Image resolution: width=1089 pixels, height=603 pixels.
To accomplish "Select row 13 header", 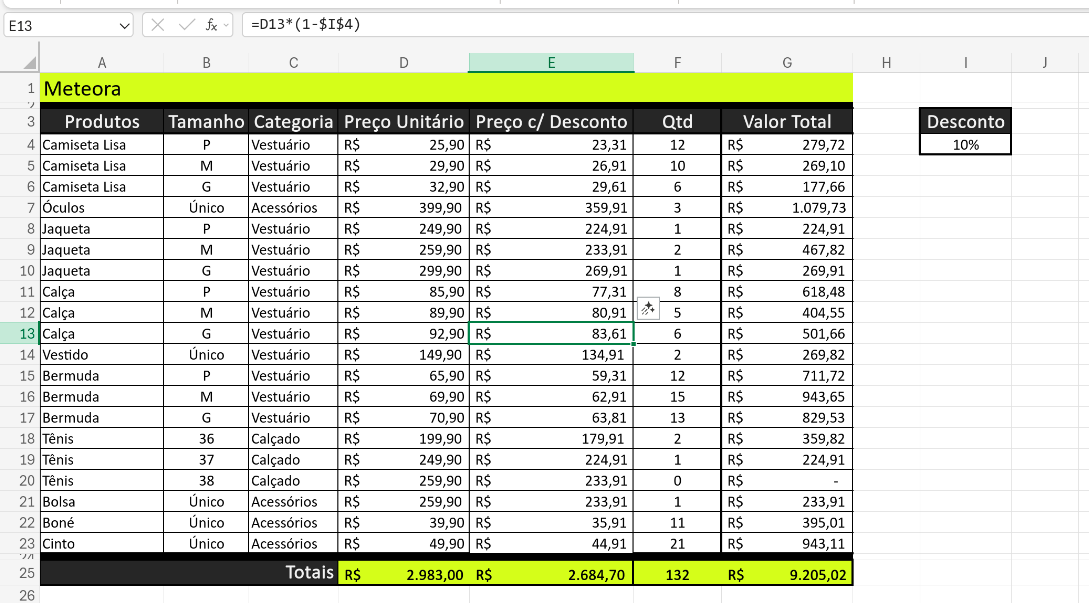I will (19, 333).
